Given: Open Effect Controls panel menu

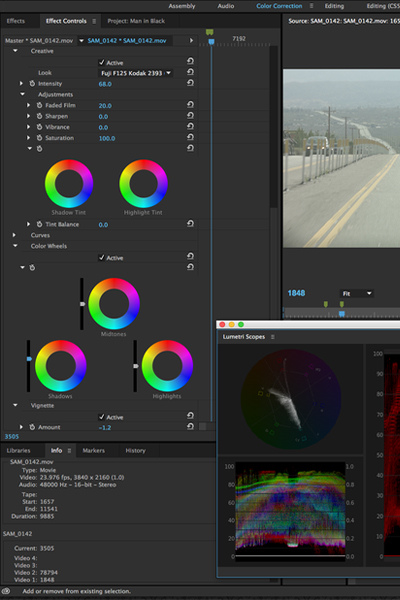Looking at the screenshot, I should click(x=94, y=21).
